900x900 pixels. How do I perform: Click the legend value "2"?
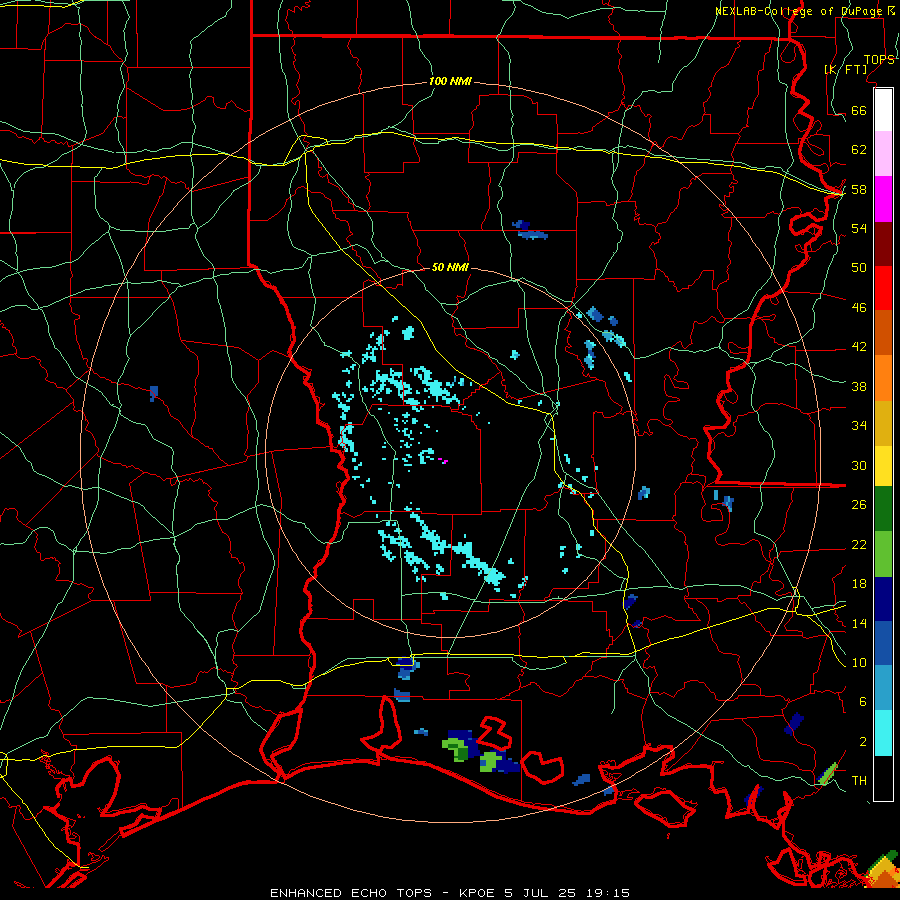[863, 742]
